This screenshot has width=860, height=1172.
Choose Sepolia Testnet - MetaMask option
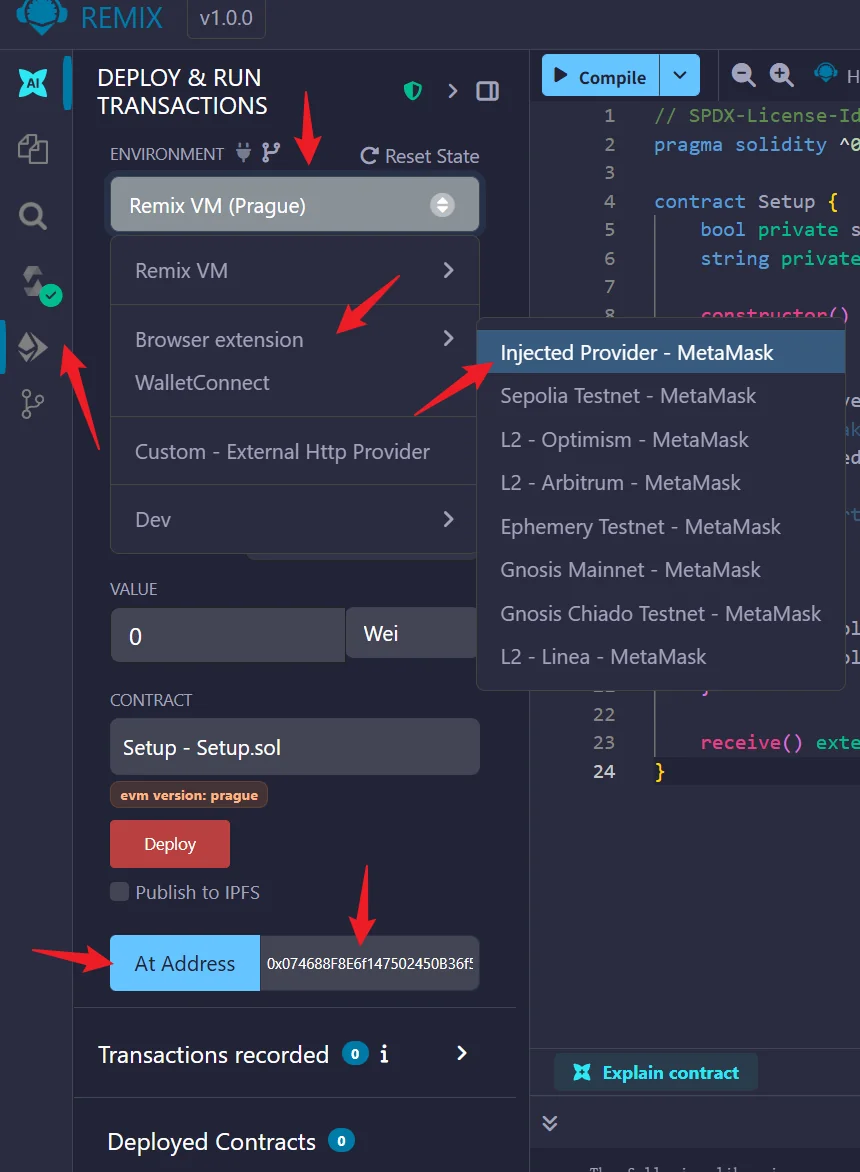(x=628, y=396)
